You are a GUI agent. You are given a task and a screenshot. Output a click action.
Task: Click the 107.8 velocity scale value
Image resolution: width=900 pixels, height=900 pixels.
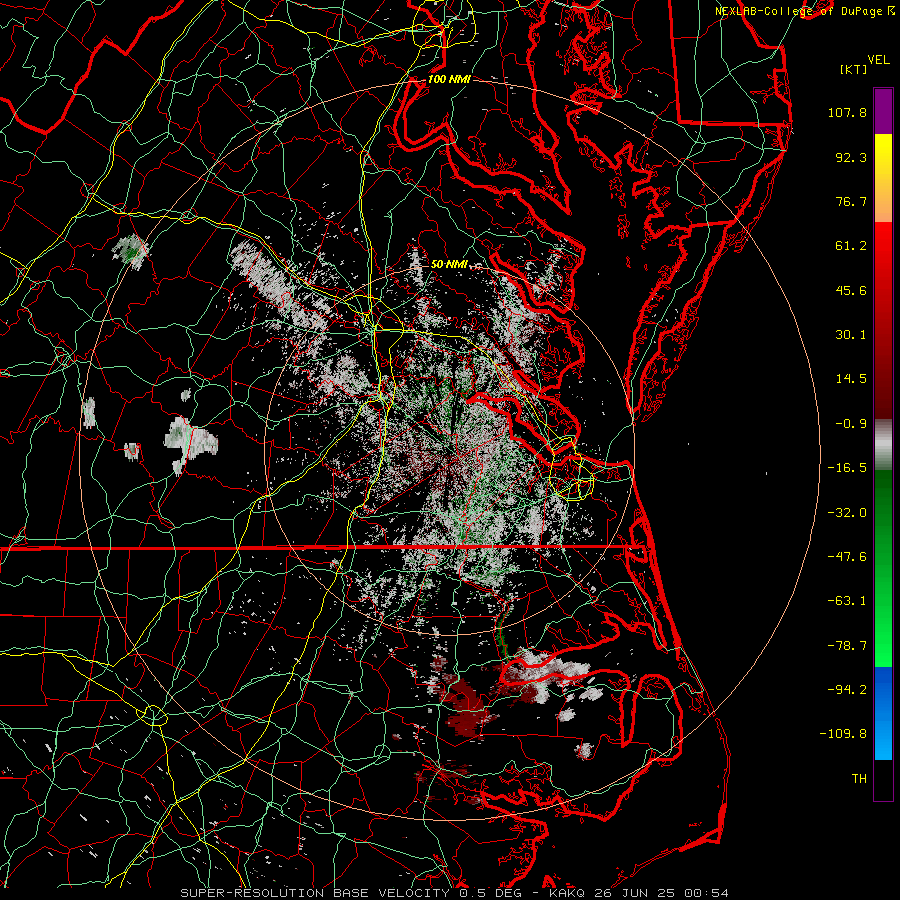(x=847, y=112)
